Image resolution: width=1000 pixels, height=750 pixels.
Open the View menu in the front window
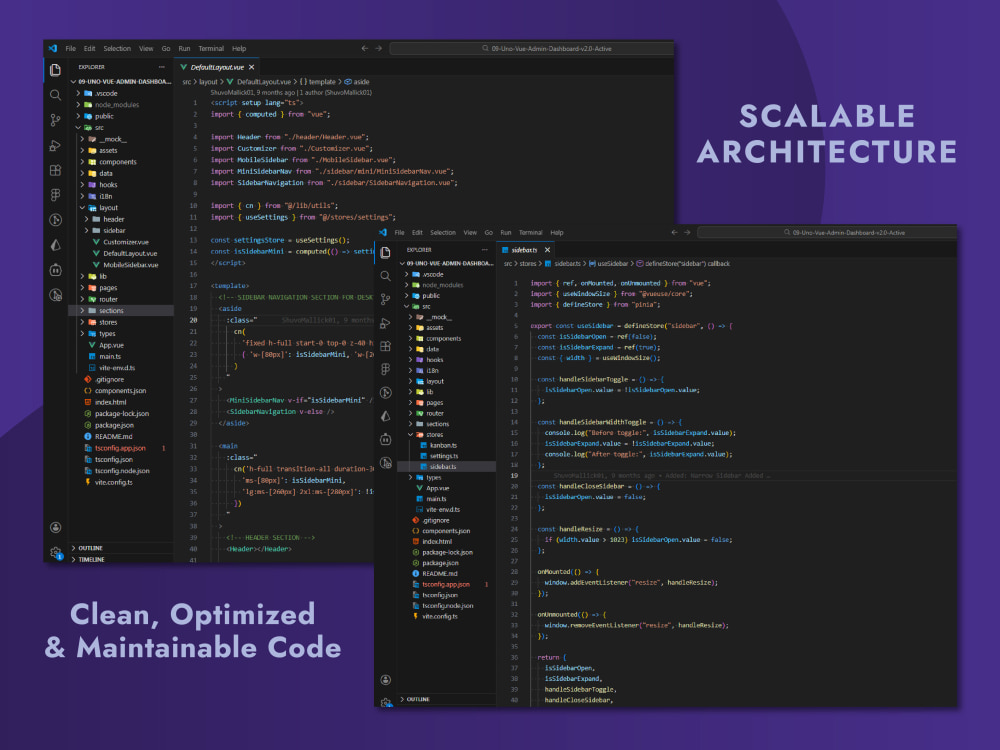(x=470, y=233)
